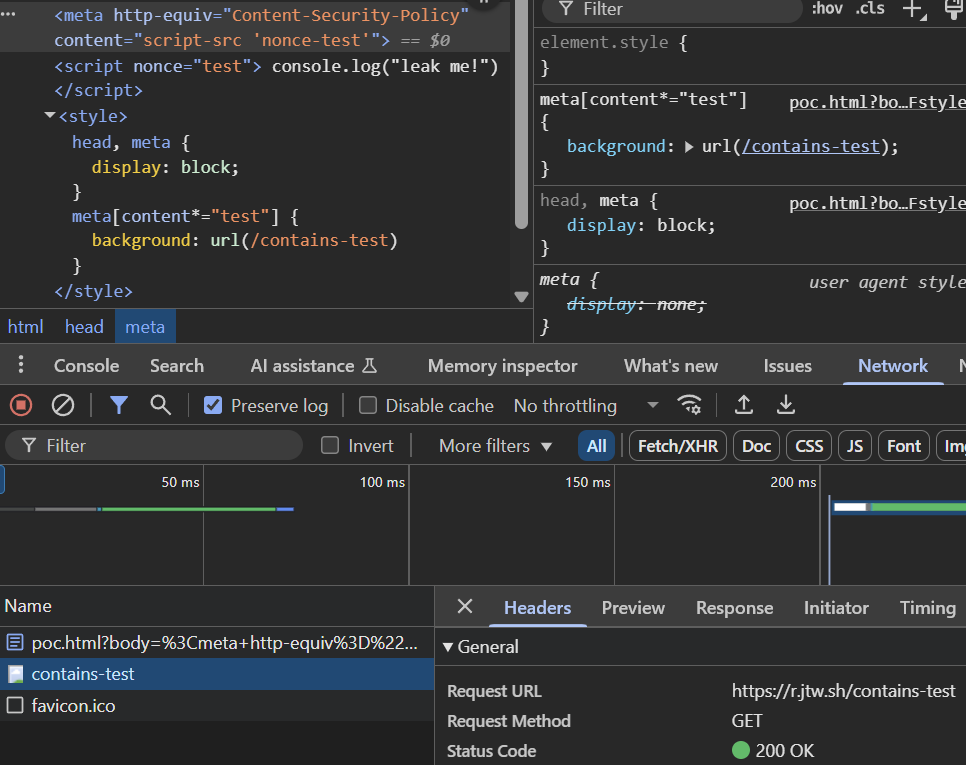Open element actions ellipsis in DOM tree

9,15
